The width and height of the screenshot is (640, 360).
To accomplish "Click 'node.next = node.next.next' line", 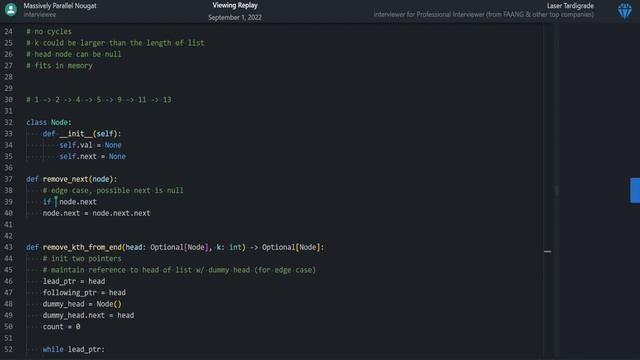I will click(x=96, y=213).
